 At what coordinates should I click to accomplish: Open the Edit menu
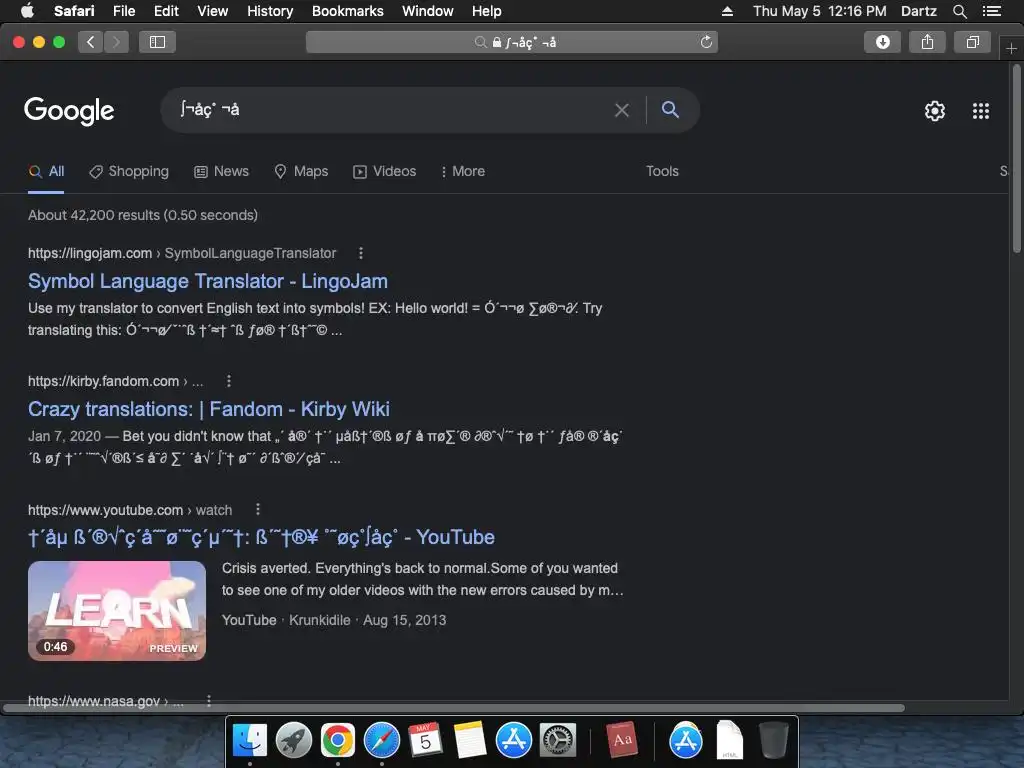point(166,11)
